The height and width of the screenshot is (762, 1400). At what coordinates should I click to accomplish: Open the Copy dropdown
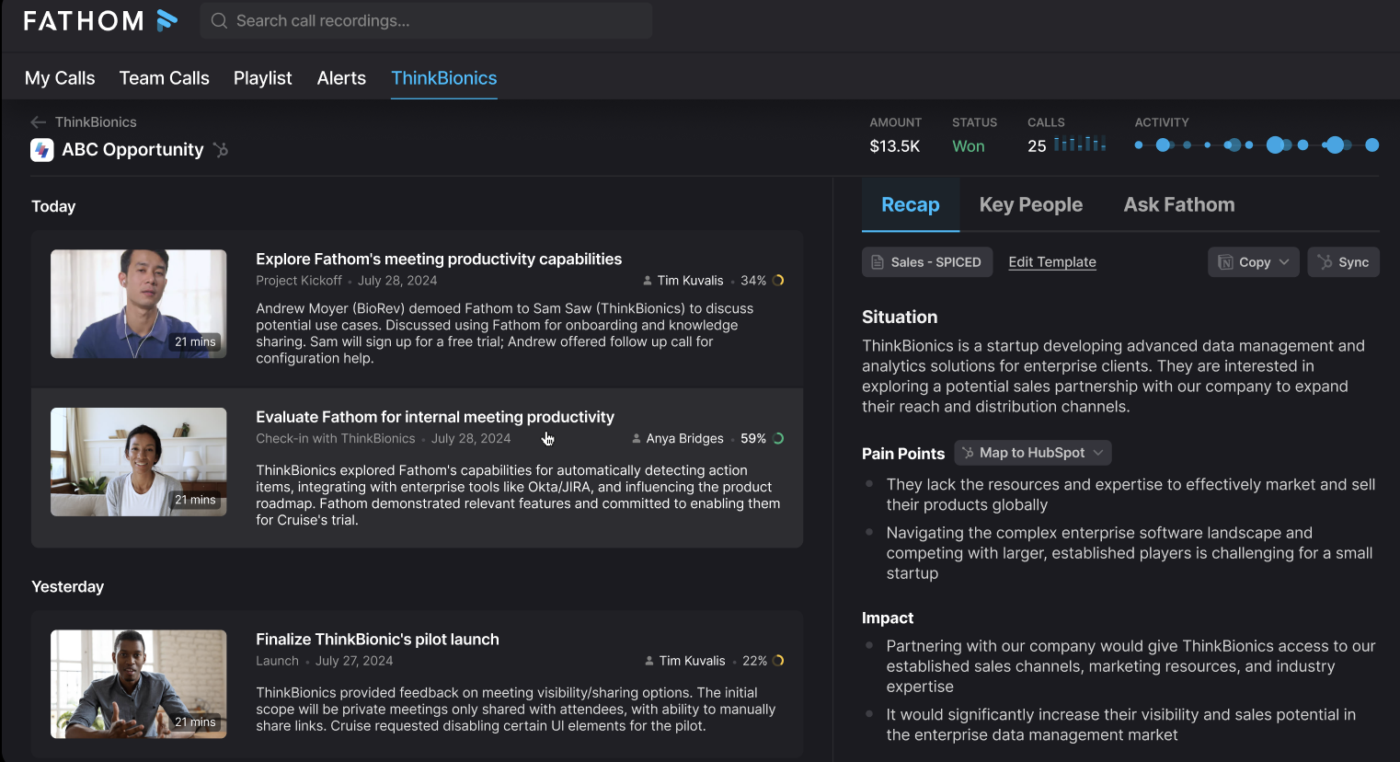(1254, 262)
